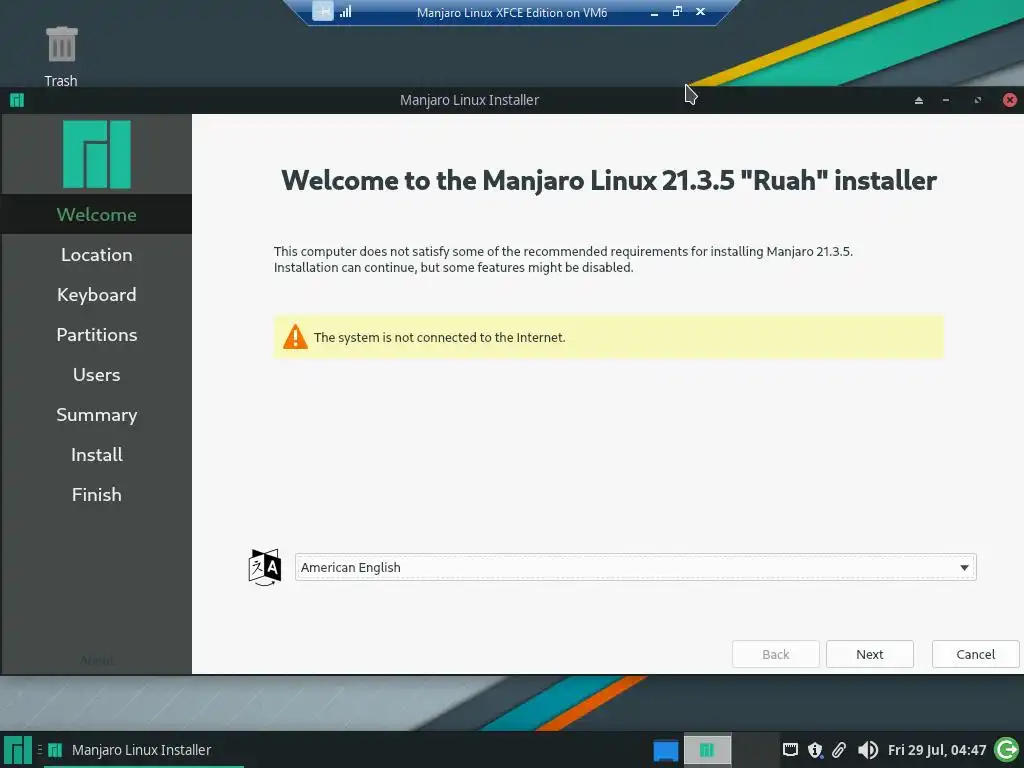Restore down the VM6 session window

(677, 11)
